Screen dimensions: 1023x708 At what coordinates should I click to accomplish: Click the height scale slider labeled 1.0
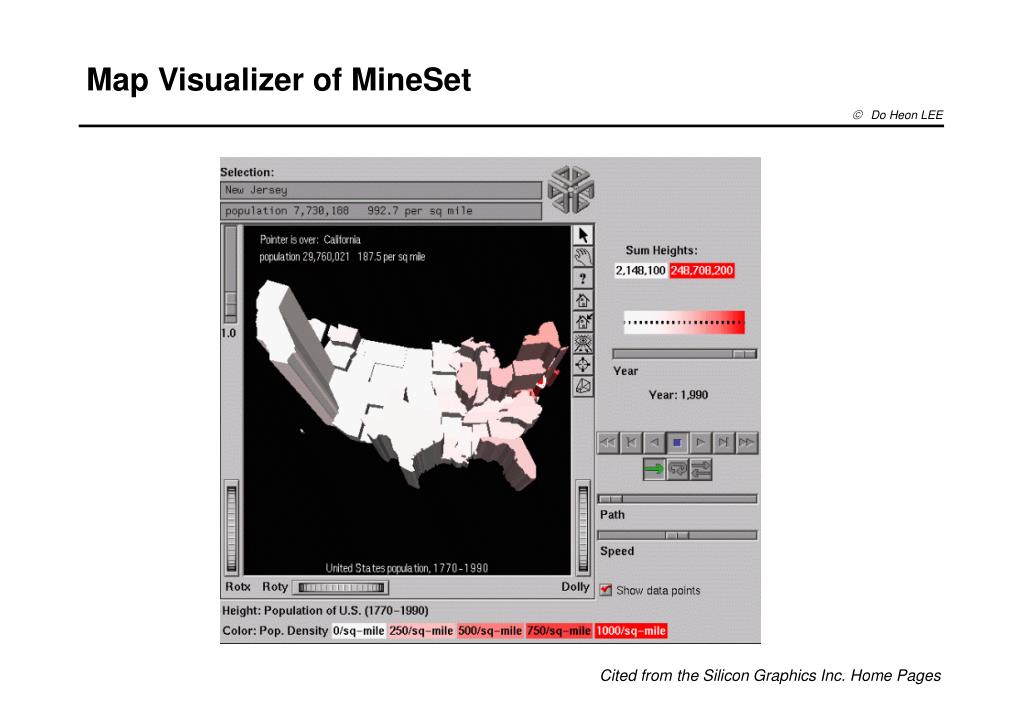pos(231,273)
